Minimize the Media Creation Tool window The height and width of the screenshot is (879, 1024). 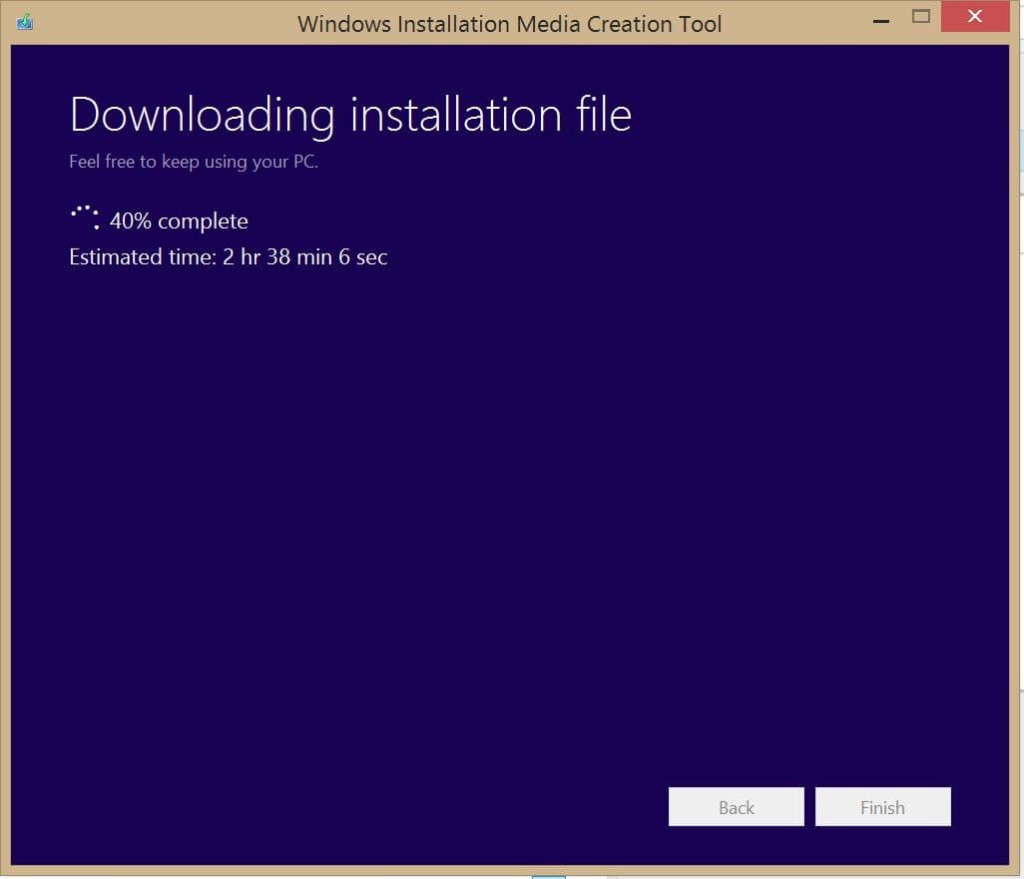point(881,21)
